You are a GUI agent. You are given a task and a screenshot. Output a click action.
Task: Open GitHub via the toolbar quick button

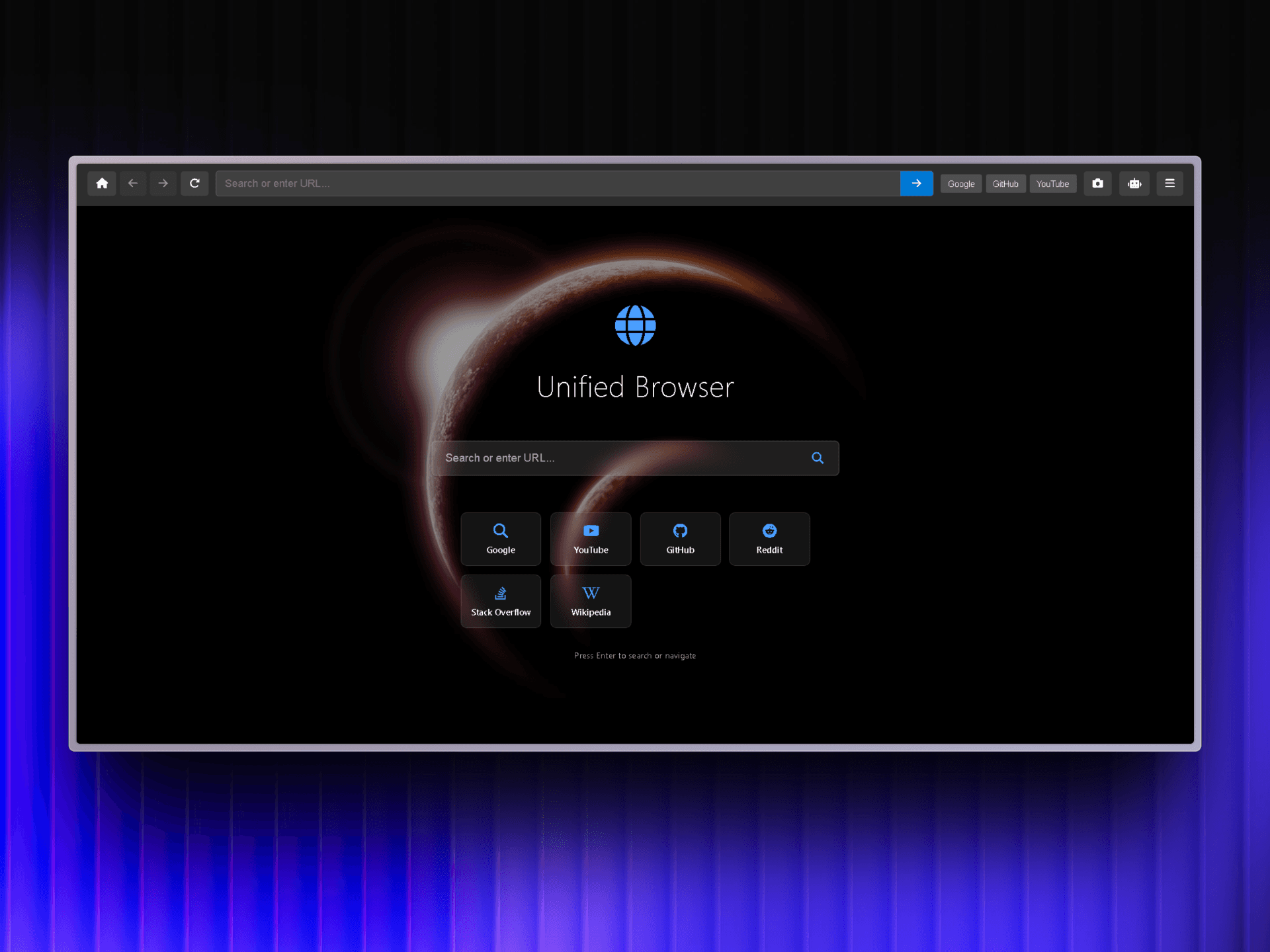coord(1005,183)
